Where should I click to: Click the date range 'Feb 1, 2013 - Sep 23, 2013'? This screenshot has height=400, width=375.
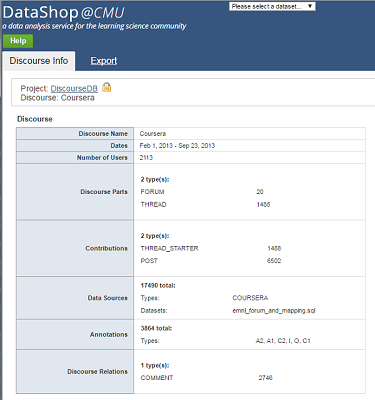177,146
